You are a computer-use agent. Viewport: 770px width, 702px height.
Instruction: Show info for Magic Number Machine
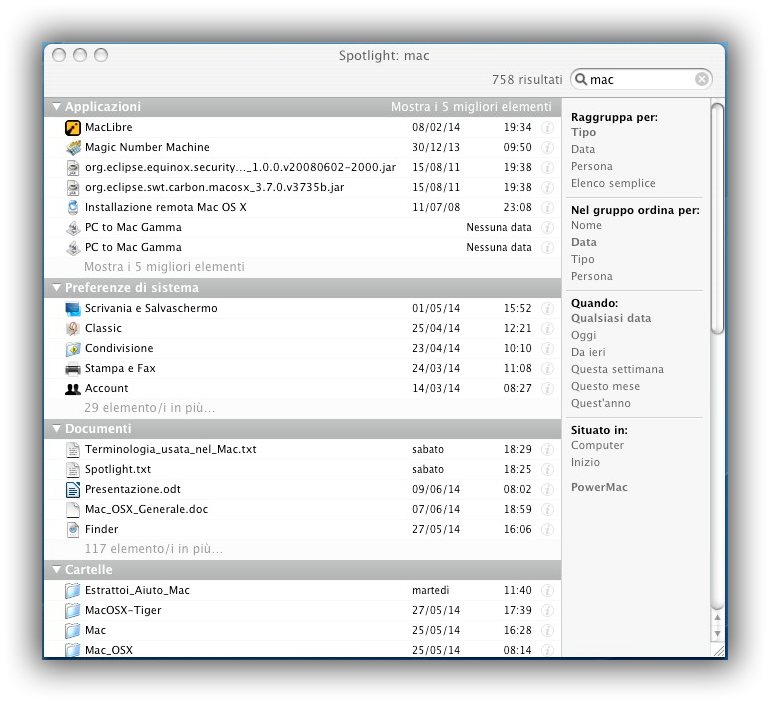click(x=548, y=147)
